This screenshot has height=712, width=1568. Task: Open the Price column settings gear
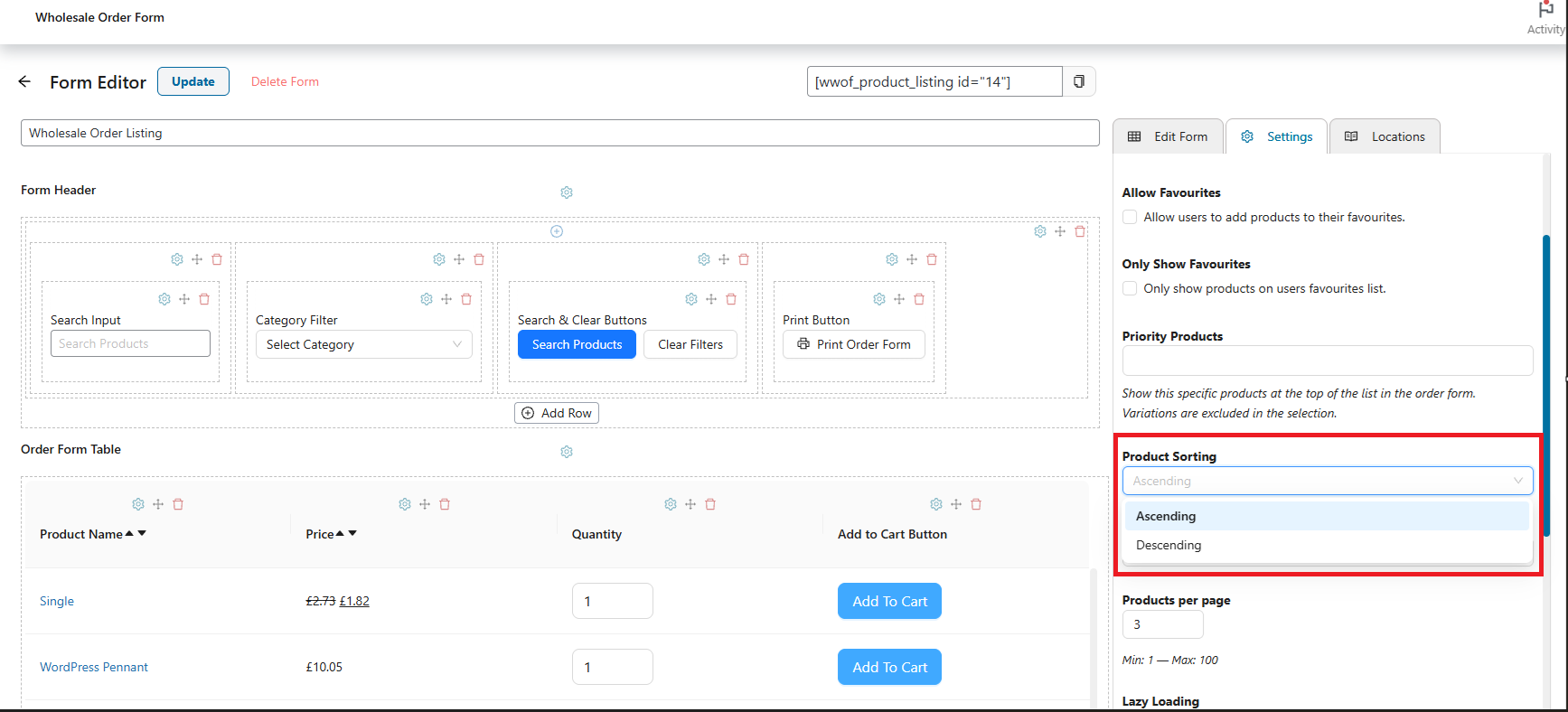pyautogui.click(x=405, y=504)
